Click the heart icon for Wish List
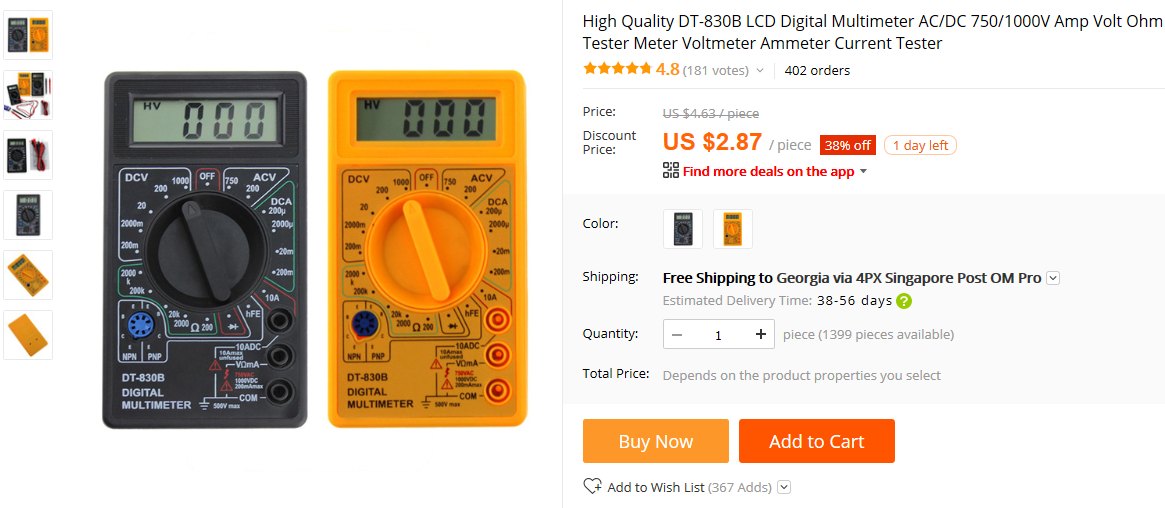This screenshot has width=1165, height=508. 592,486
